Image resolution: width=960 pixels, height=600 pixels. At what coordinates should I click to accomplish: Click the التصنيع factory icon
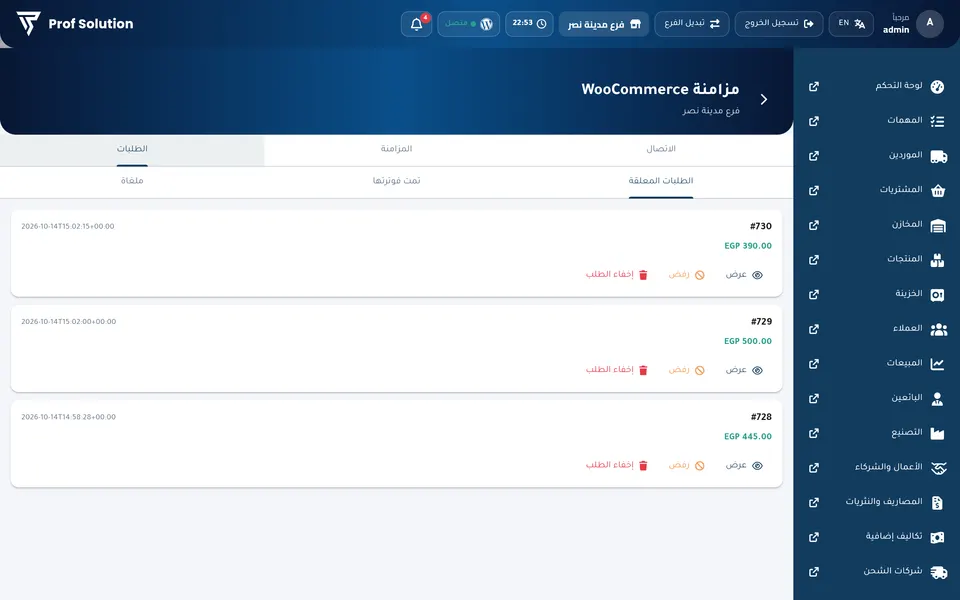pos(937,433)
